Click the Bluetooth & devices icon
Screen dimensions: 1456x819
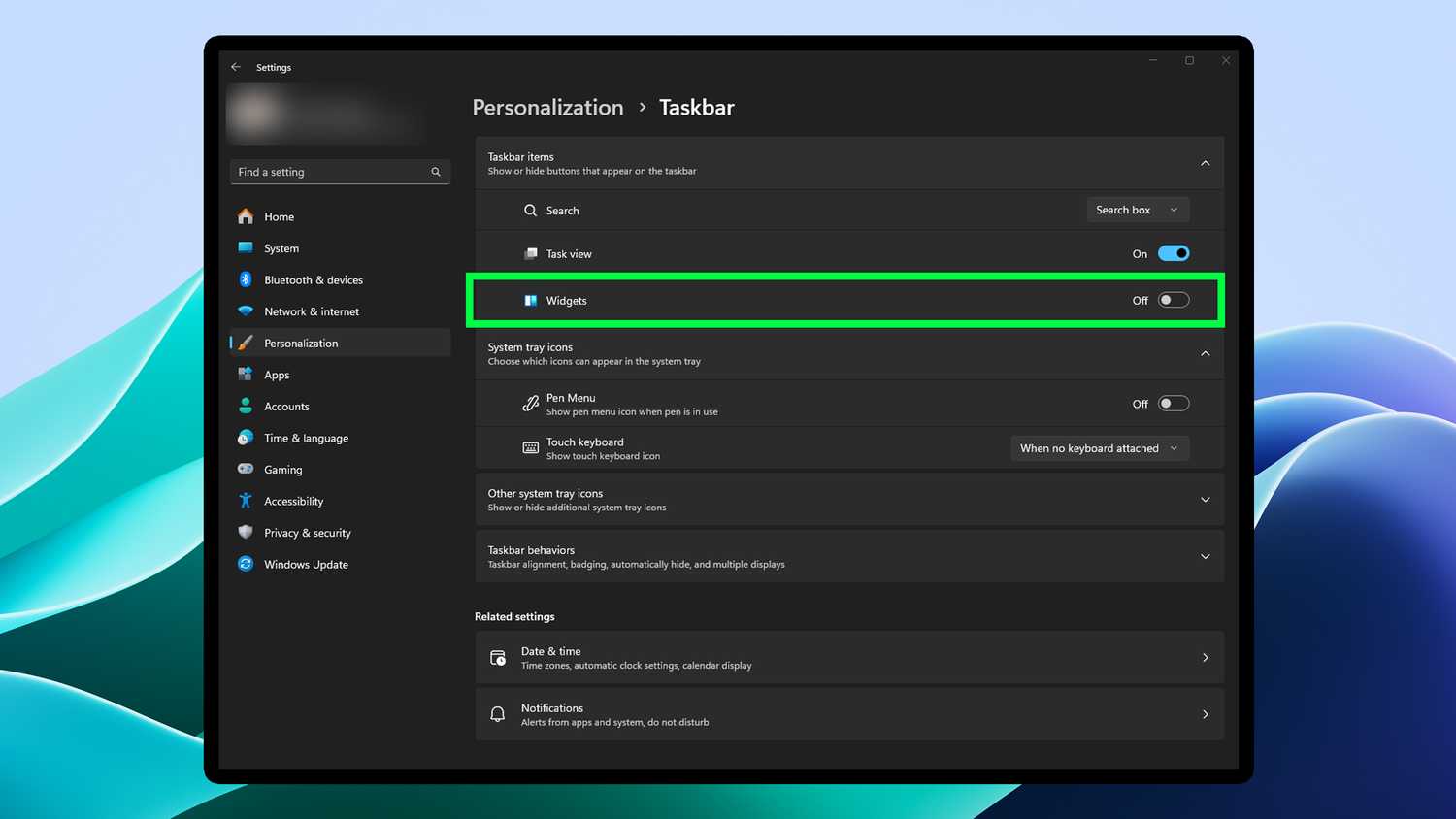[x=246, y=279]
